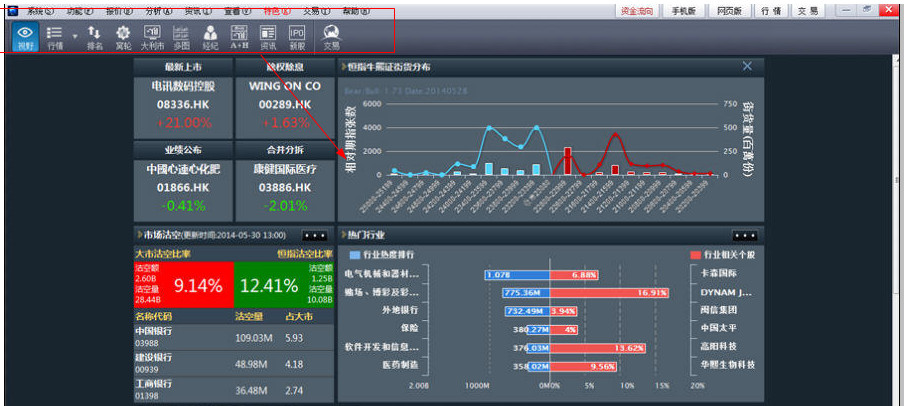Click the 交易 button at top right

coord(808,10)
